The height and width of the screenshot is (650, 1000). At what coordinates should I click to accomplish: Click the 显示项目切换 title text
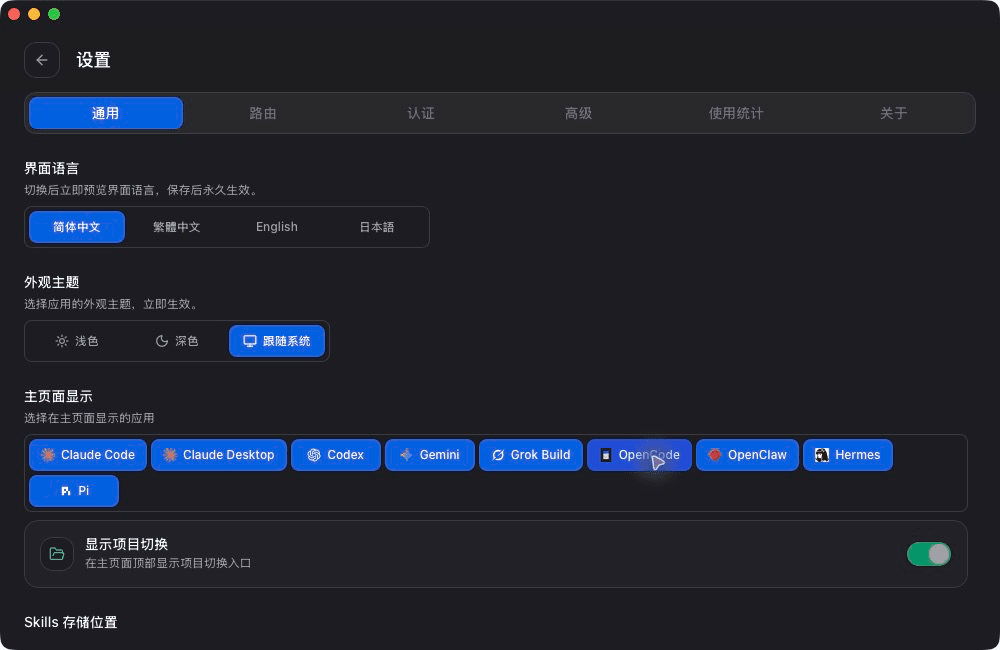[127, 544]
